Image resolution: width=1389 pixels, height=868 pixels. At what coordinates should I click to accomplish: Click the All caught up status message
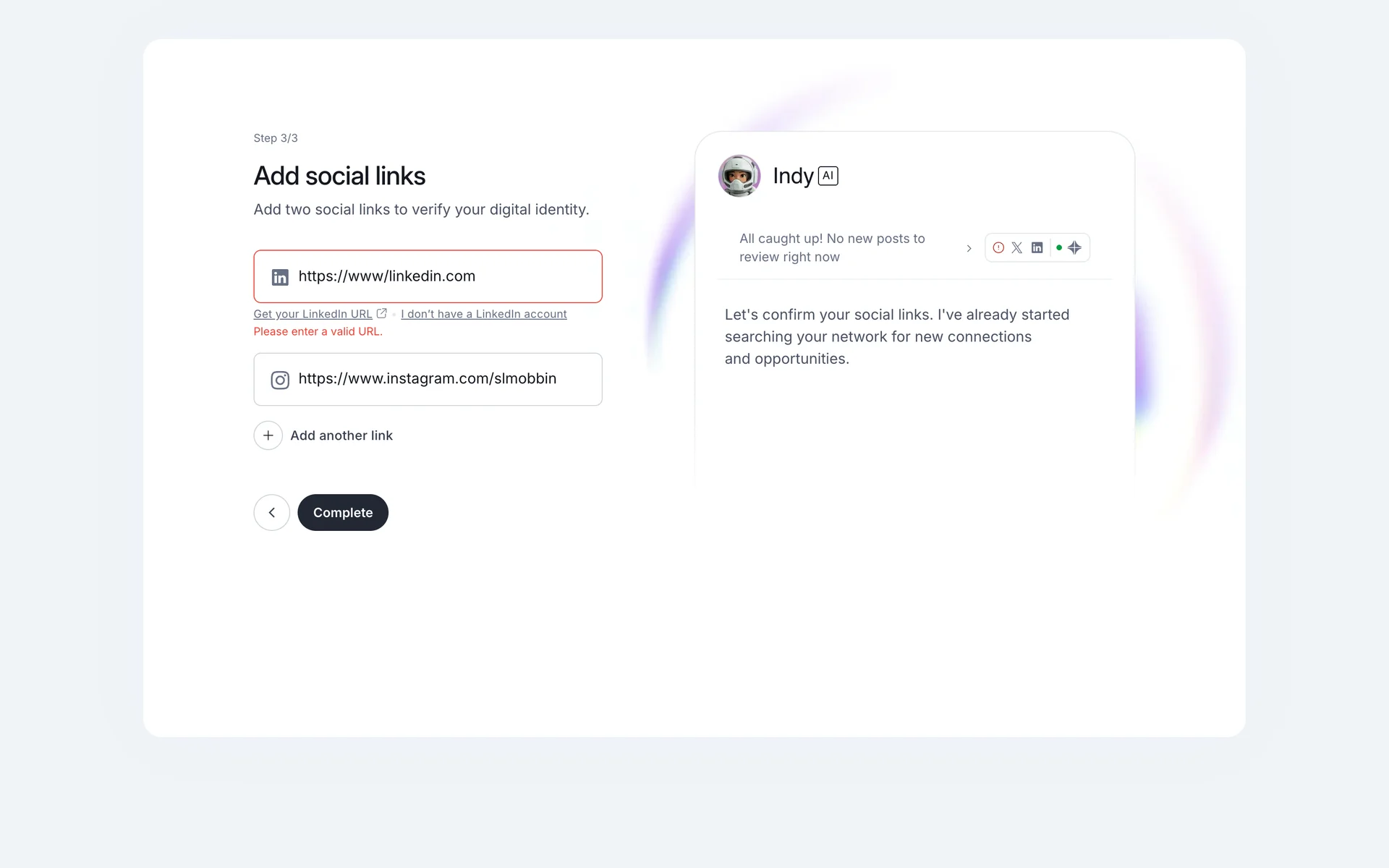coord(832,247)
